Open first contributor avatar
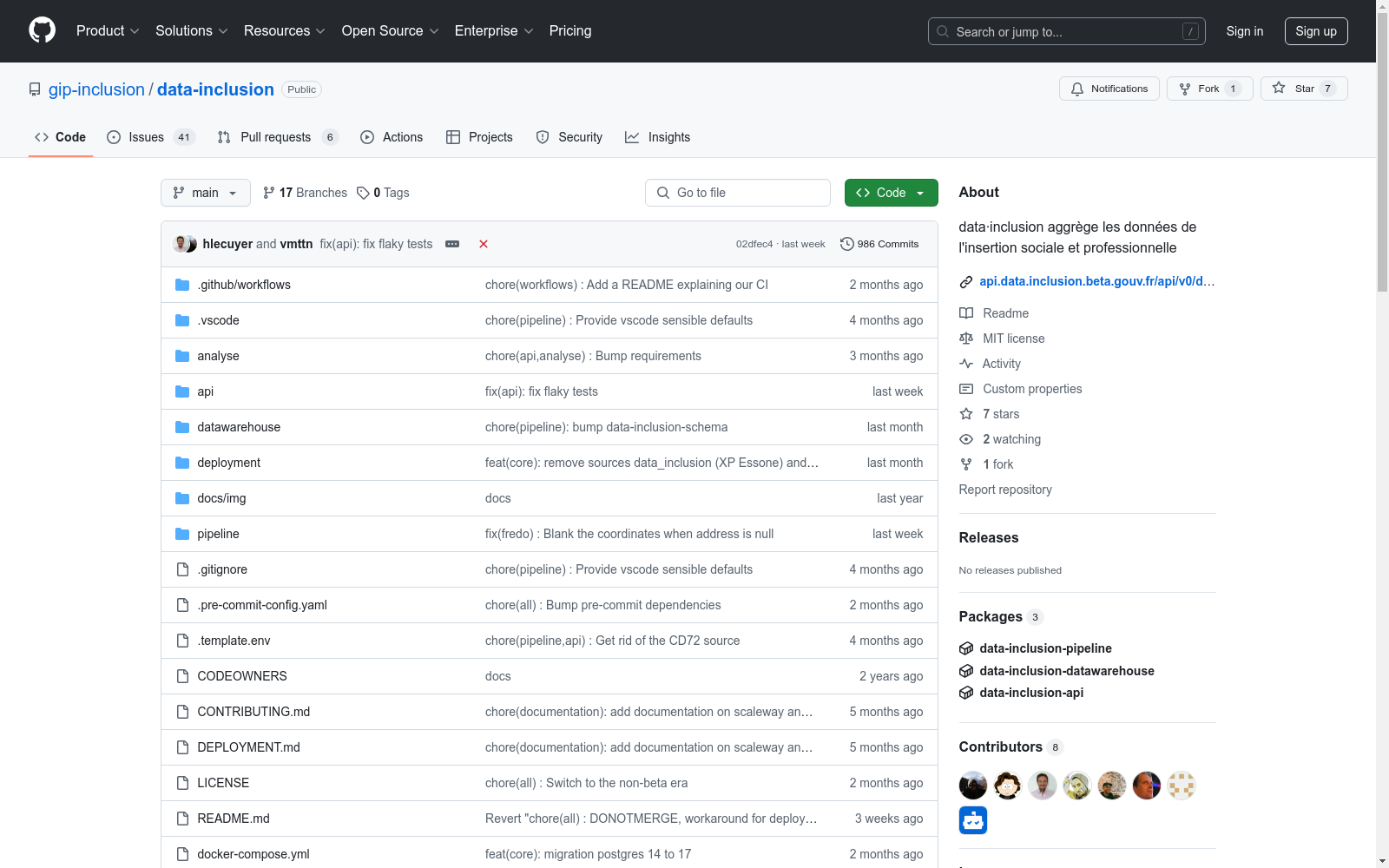 (973, 786)
